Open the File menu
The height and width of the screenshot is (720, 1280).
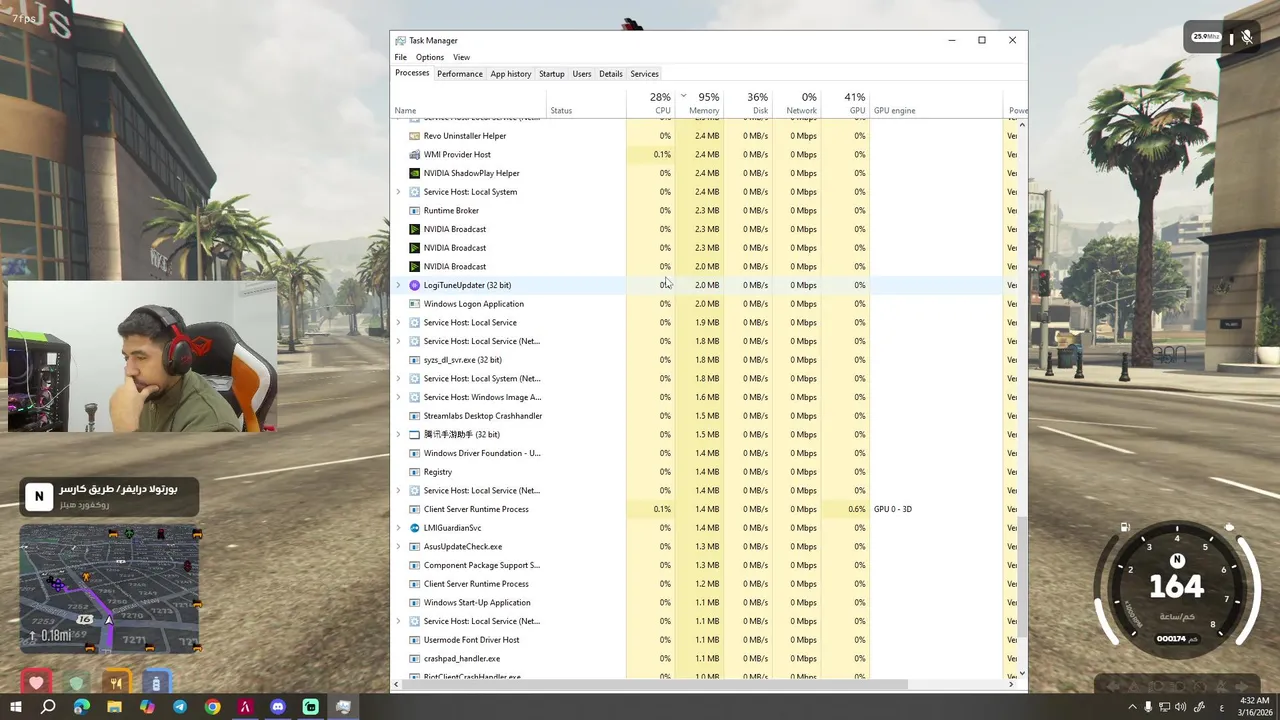[x=401, y=57]
